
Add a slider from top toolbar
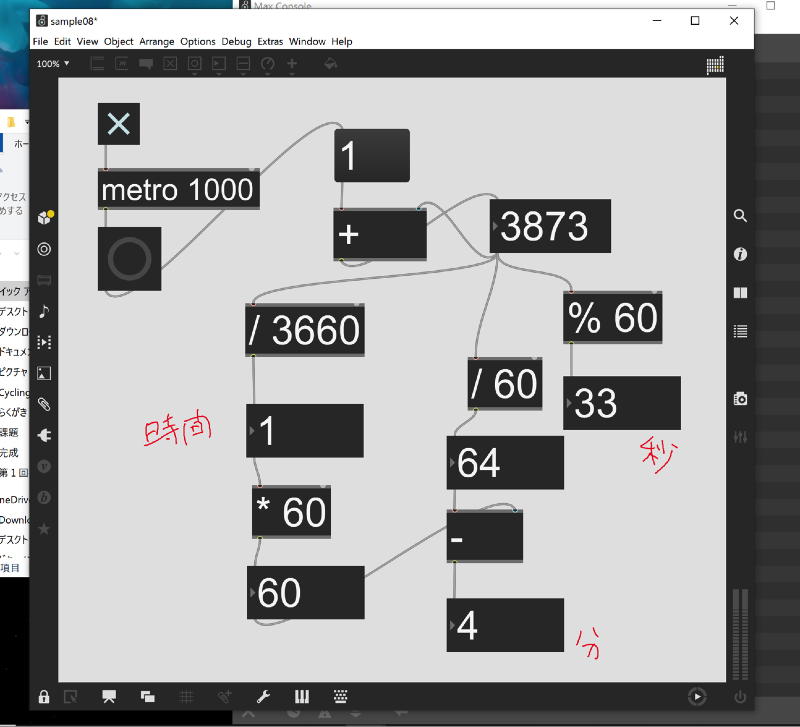coord(243,64)
